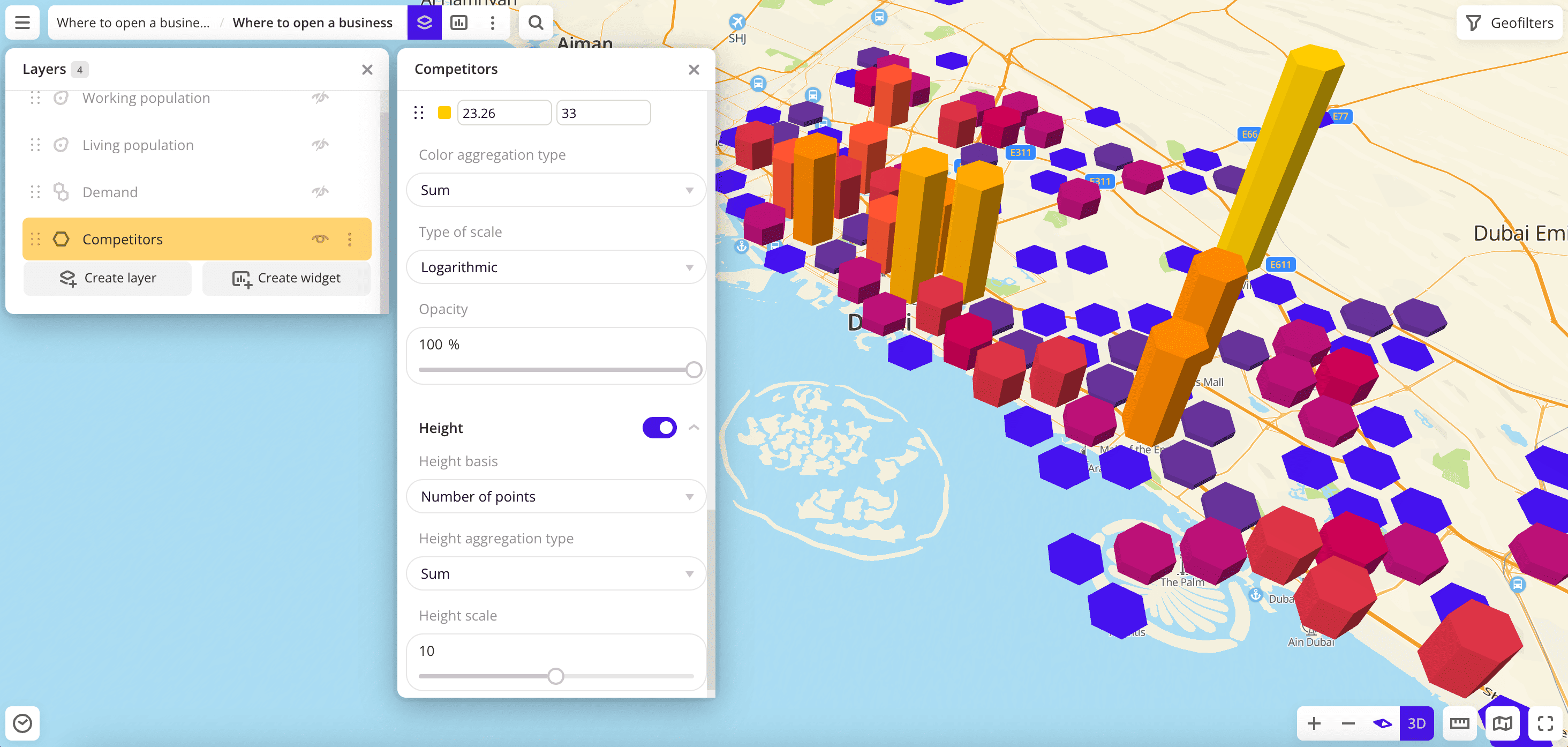The image size is (1568, 747).
Task: Open Competitors layer three-dot options
Action: tap(349, 240)
